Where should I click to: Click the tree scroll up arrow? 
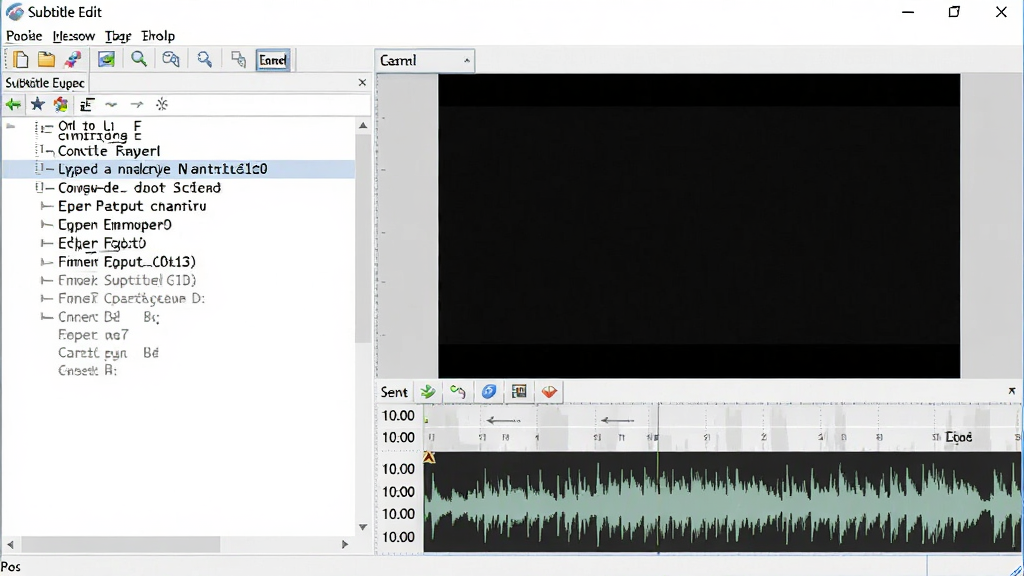363,125
